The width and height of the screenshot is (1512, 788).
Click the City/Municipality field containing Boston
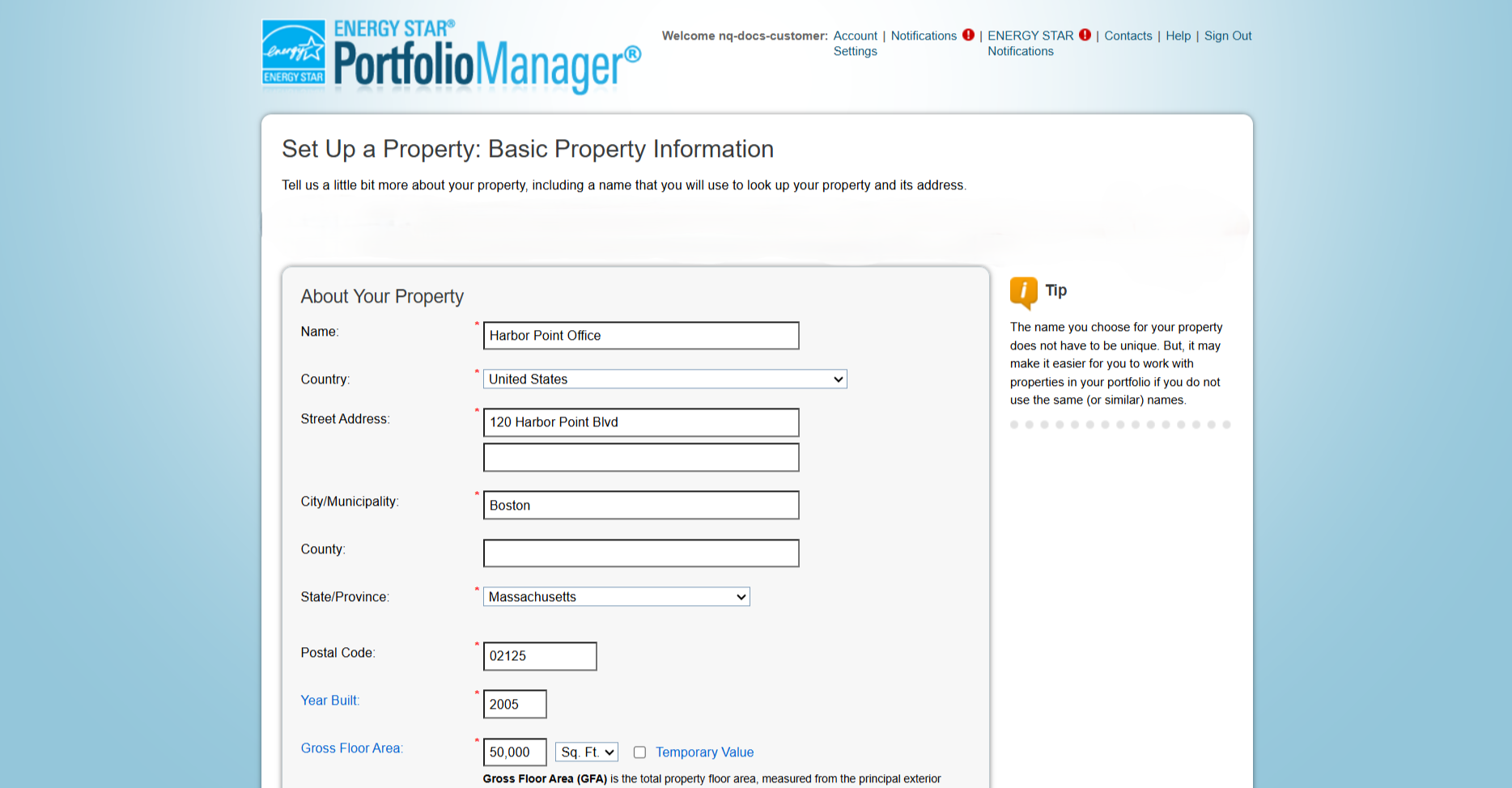coord(641,505)
